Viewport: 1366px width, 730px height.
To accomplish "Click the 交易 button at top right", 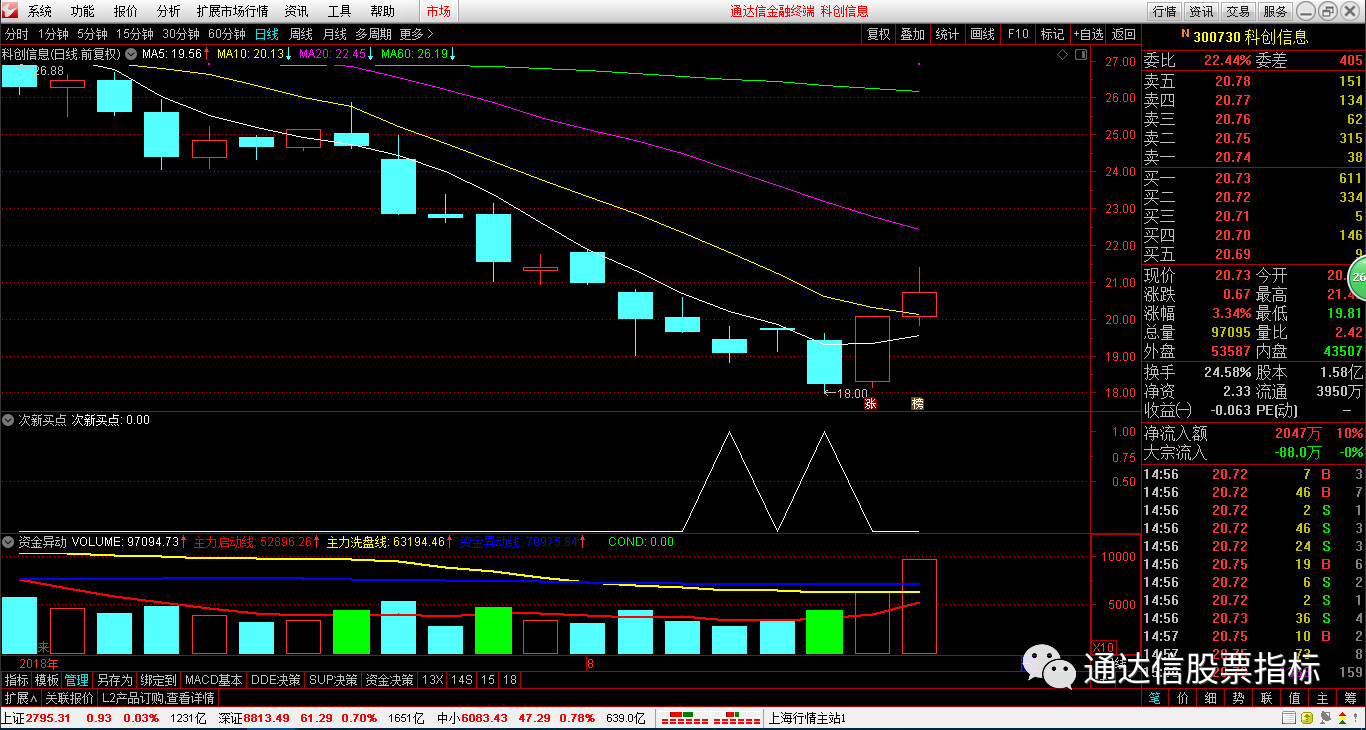I will pyautogui.click(x=1238, y=11).
